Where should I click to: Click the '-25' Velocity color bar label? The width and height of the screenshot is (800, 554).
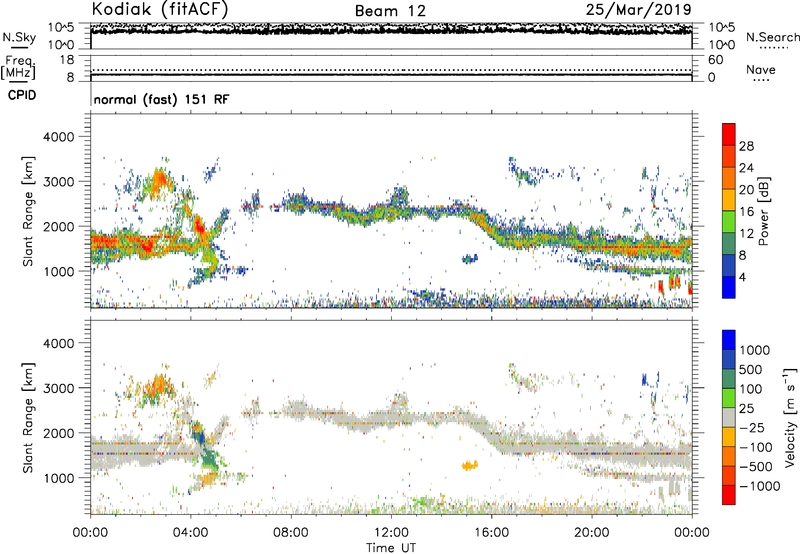(754, 427)
